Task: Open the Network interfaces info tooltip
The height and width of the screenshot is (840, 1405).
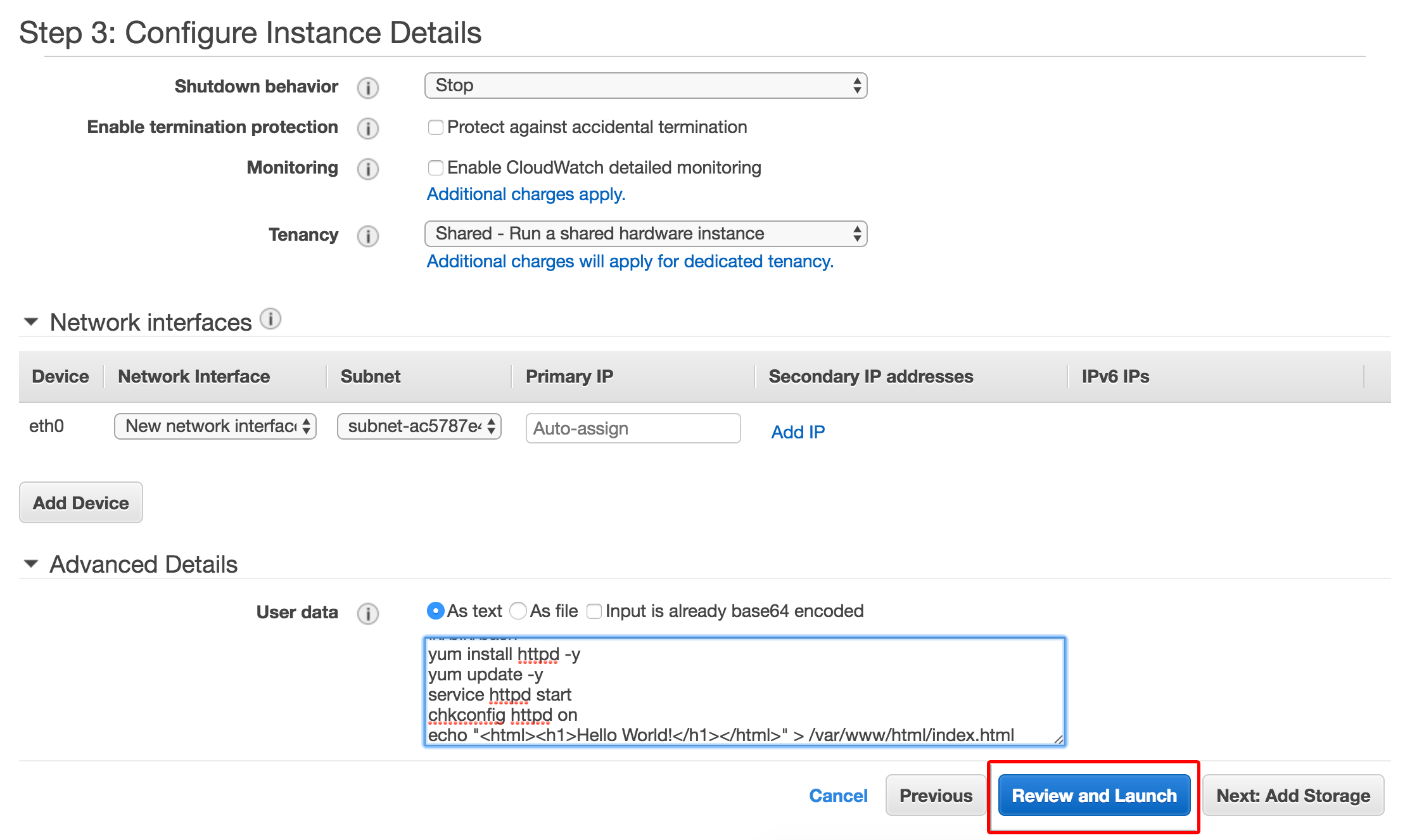Action: coord(270,319)
